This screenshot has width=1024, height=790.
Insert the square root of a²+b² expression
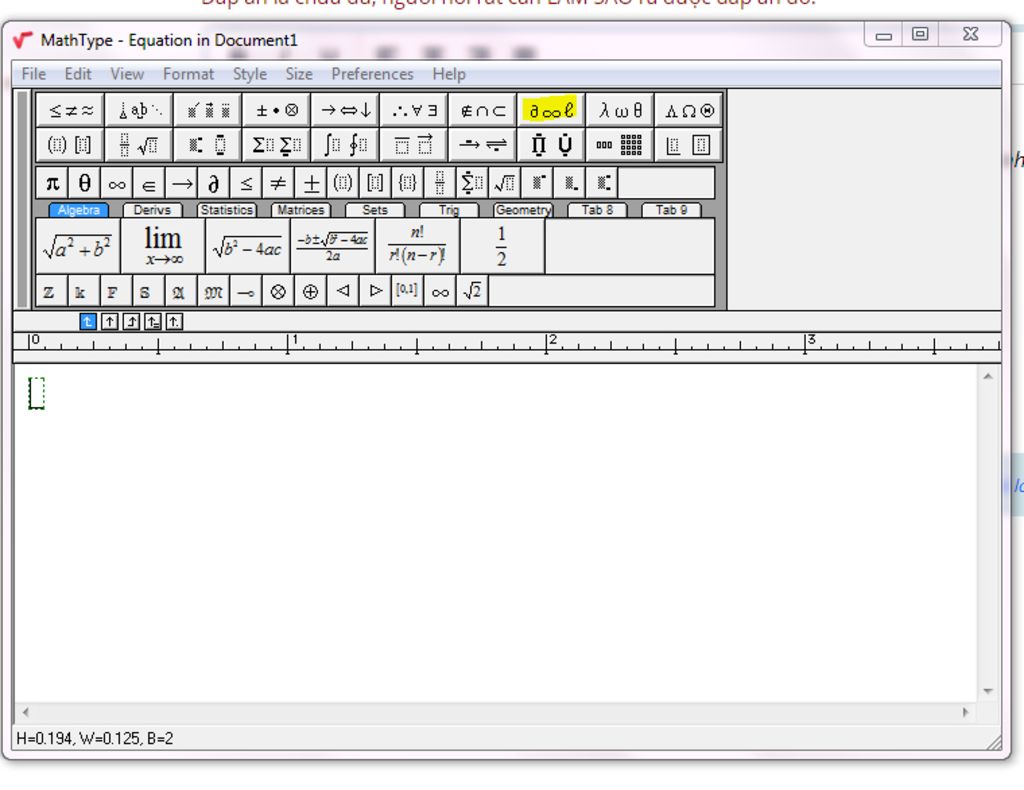coord(78,246)
